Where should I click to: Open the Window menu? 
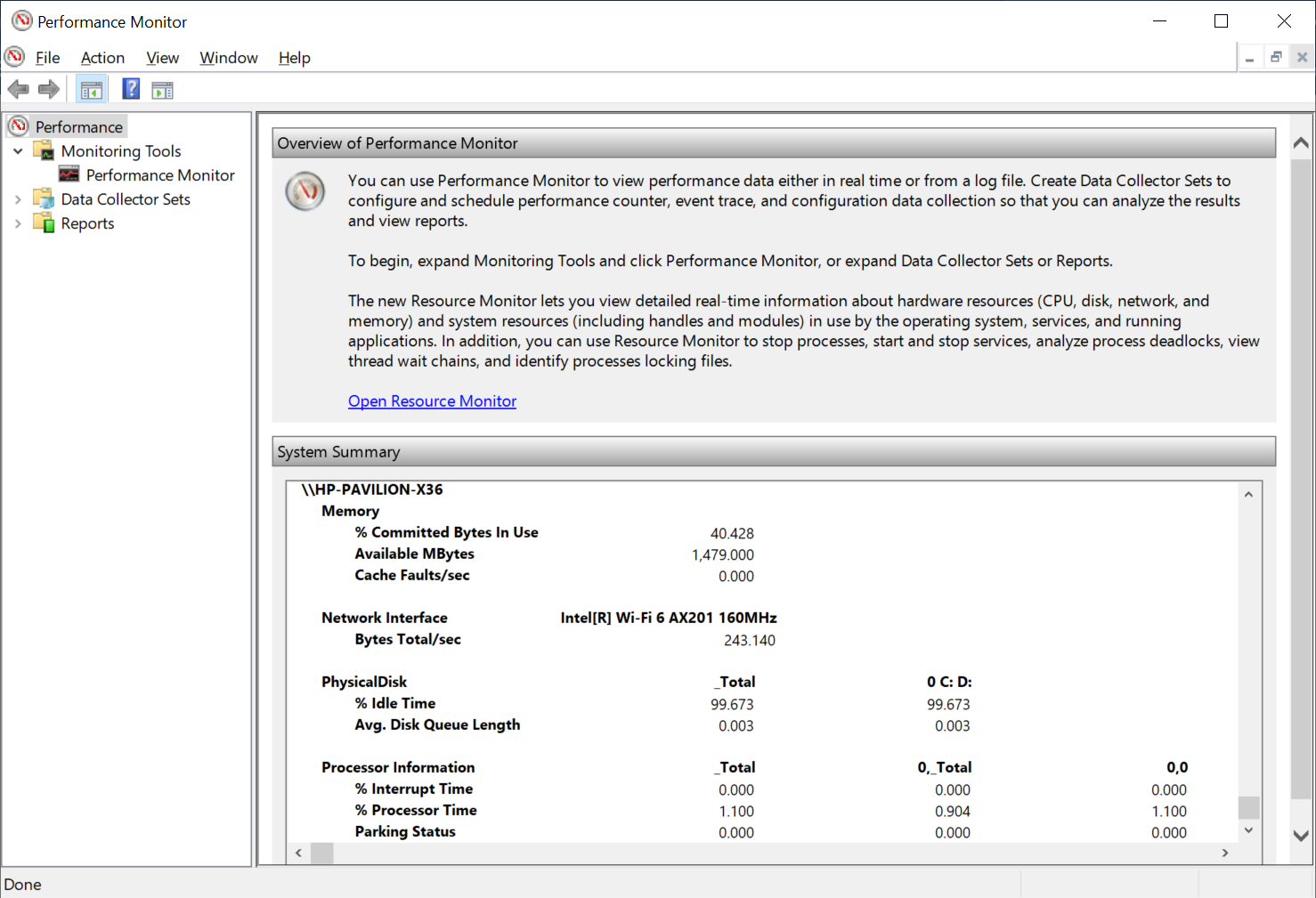tap(229, 58)
